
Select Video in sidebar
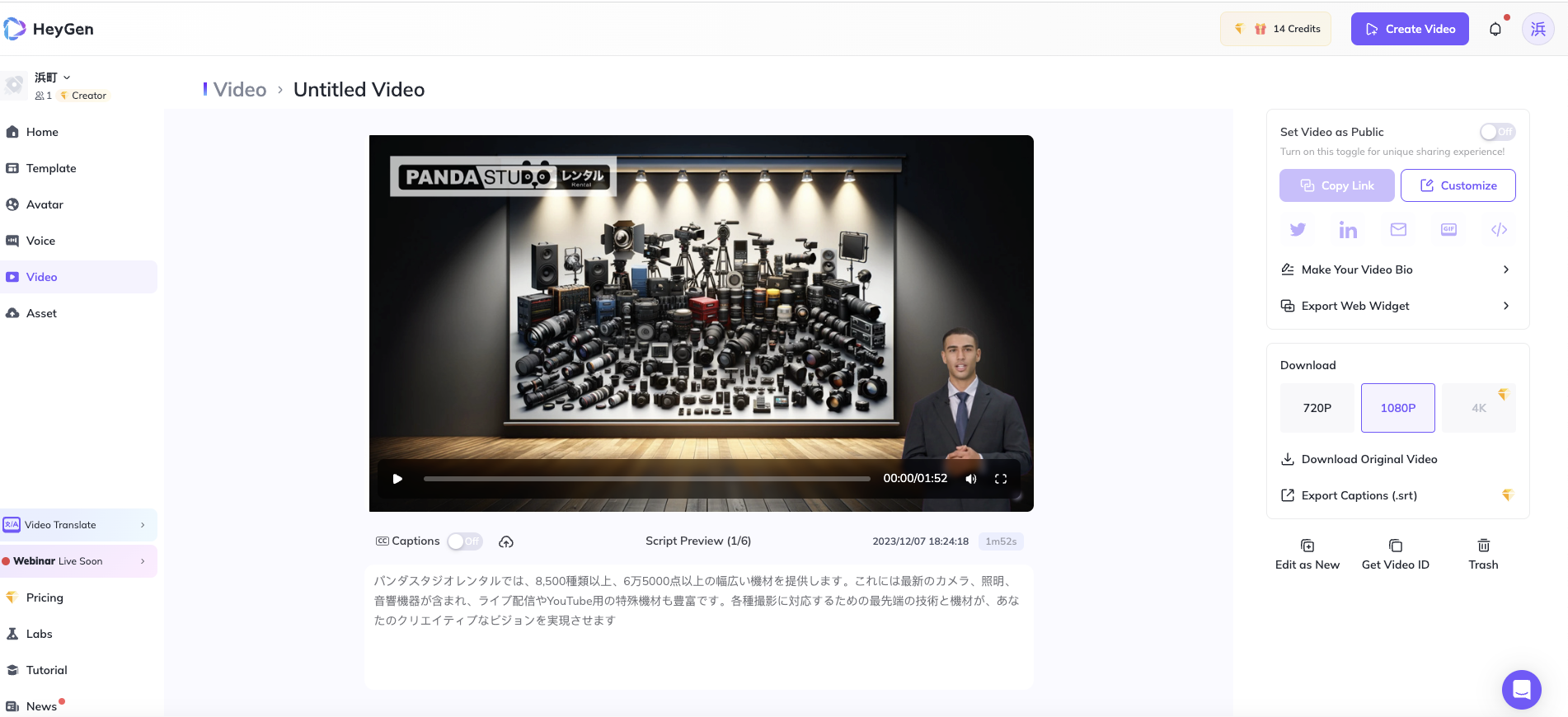78,277
